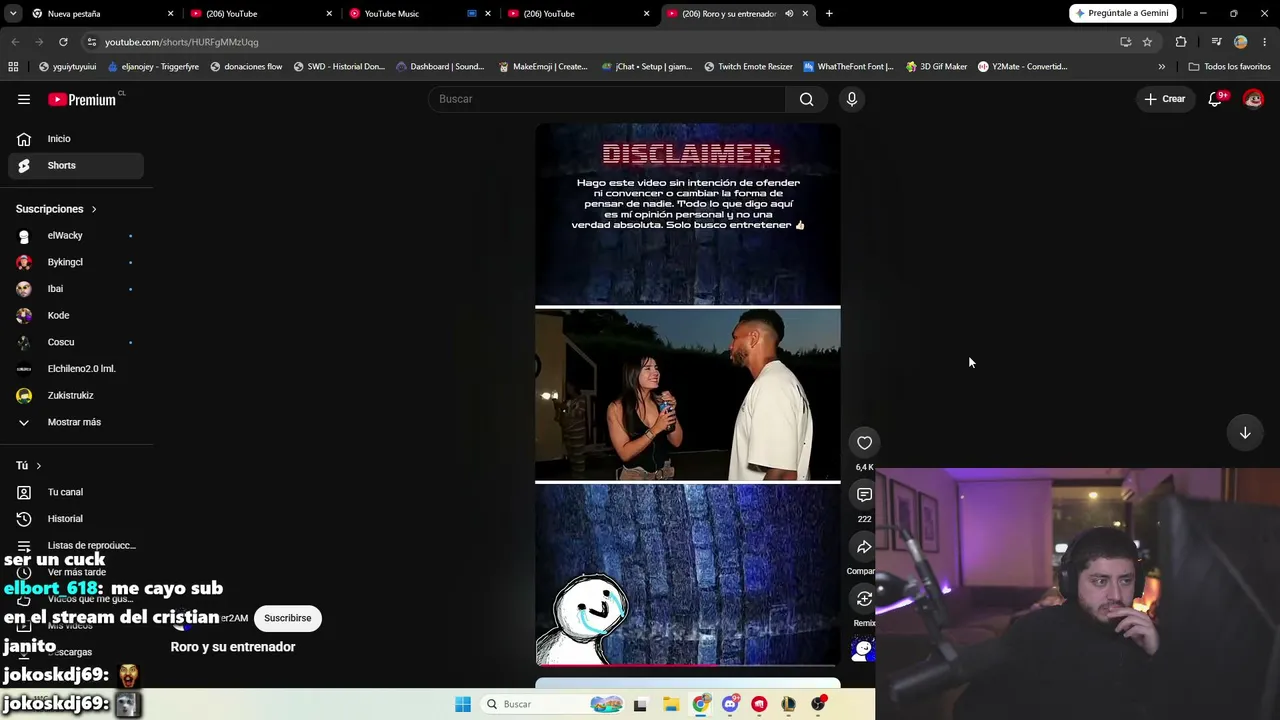Click the search magnifier button on YouTube

pyautogui.click(x=806, y=99)
